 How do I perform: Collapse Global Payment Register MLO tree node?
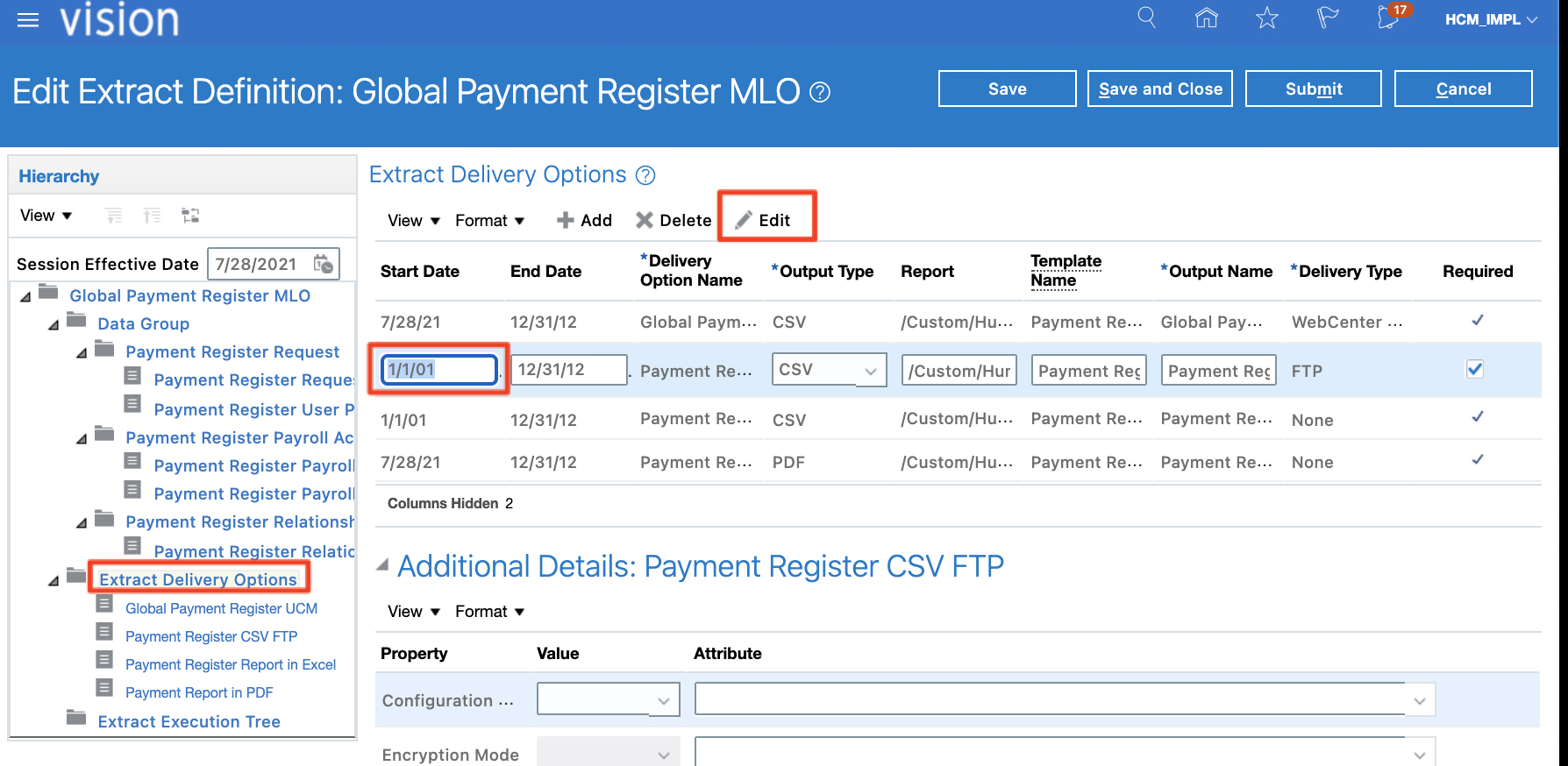[25, 297]
